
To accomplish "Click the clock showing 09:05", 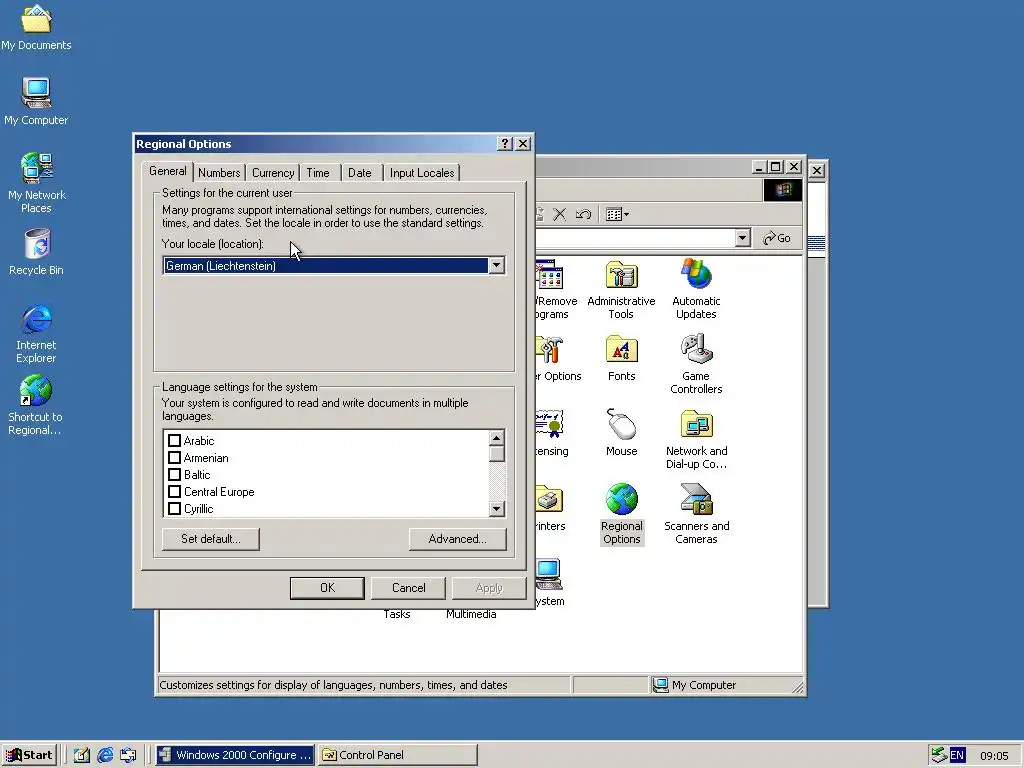I will pyautogui.click(x=994, y=756).
